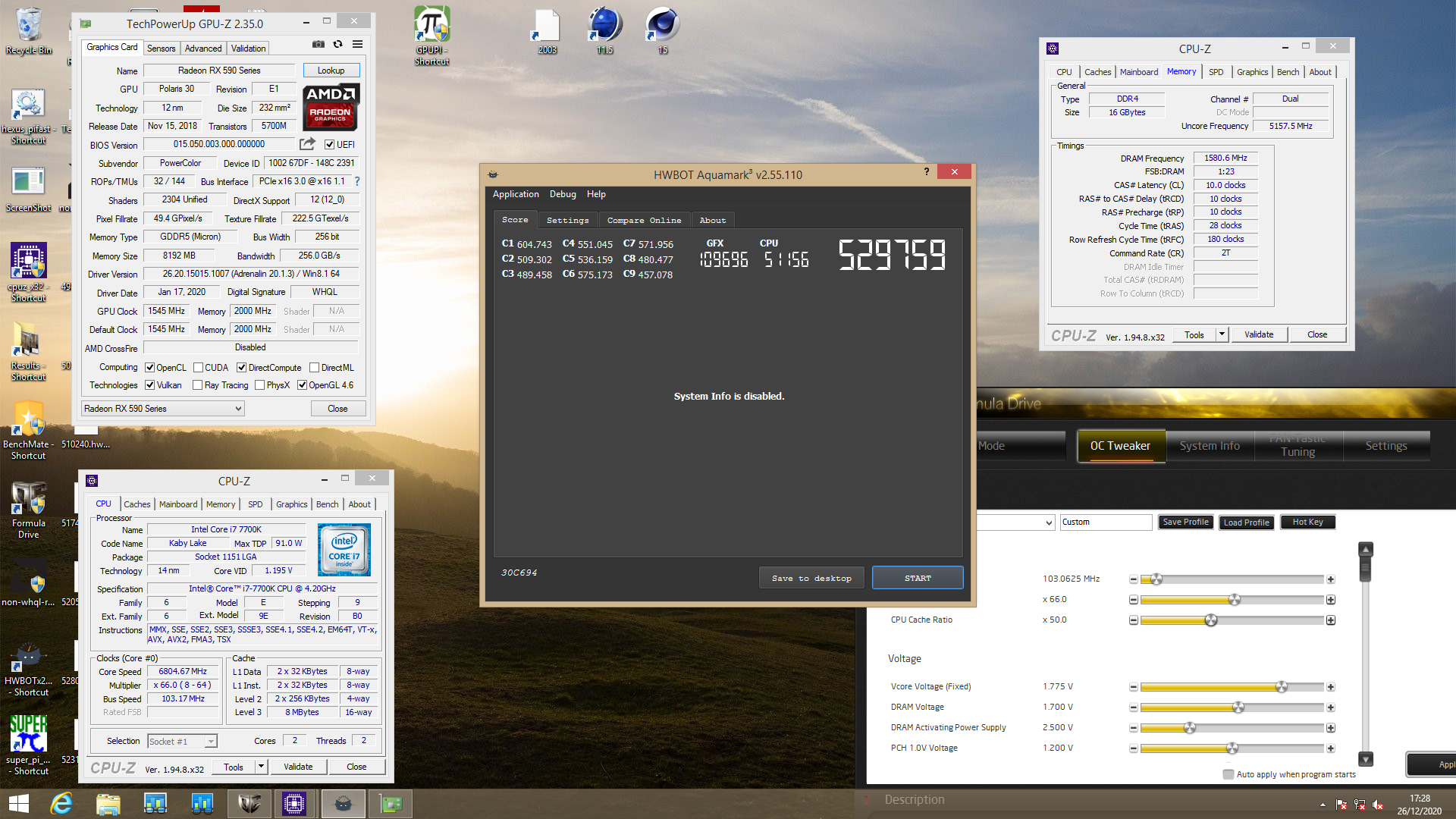Screen dimensions: 1456x819
Task: Enable Auto apply when program starts
Action: point(1228,774)
